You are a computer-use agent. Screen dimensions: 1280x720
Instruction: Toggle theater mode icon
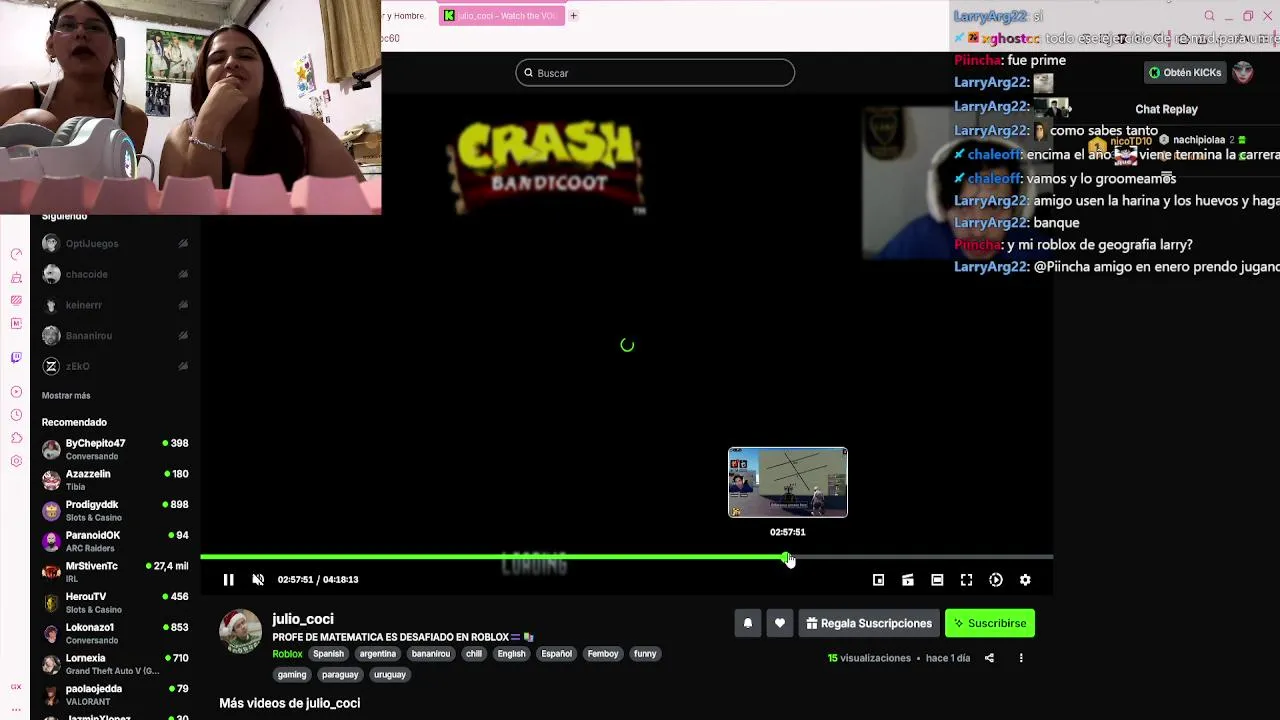937,580
